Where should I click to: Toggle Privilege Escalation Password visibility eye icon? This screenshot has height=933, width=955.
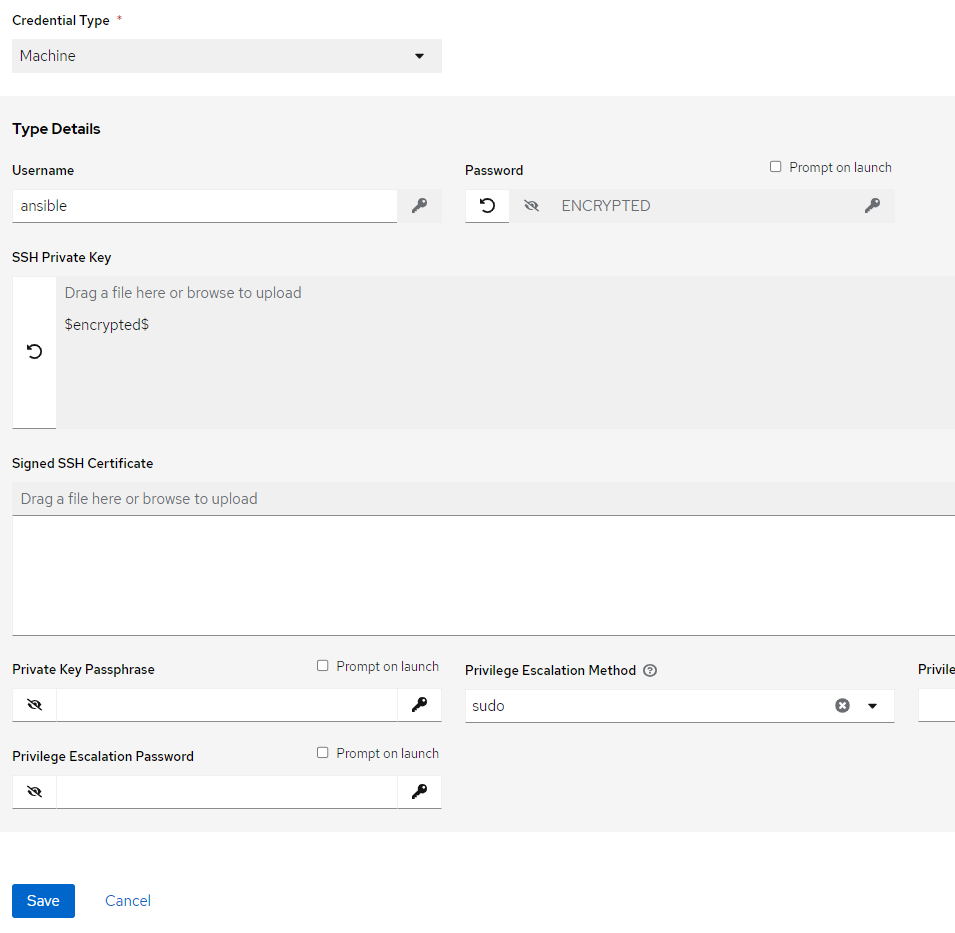[x=34, y=792]
